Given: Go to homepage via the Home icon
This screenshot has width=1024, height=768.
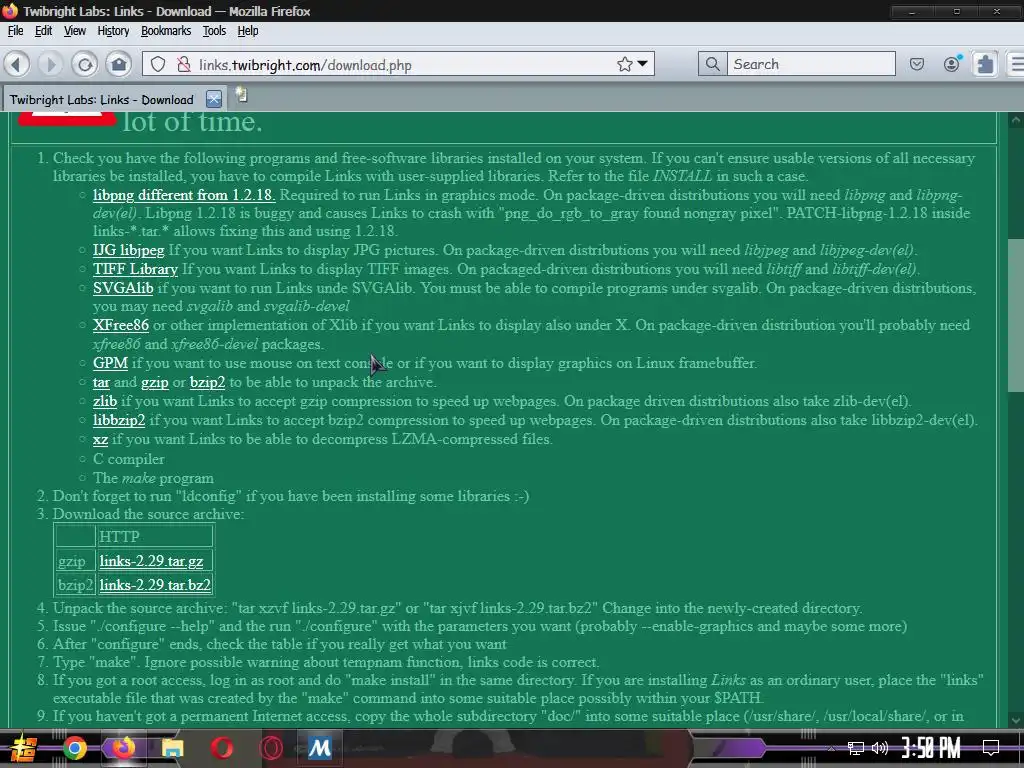Looking at the screenshot, I should pos(119,65).
